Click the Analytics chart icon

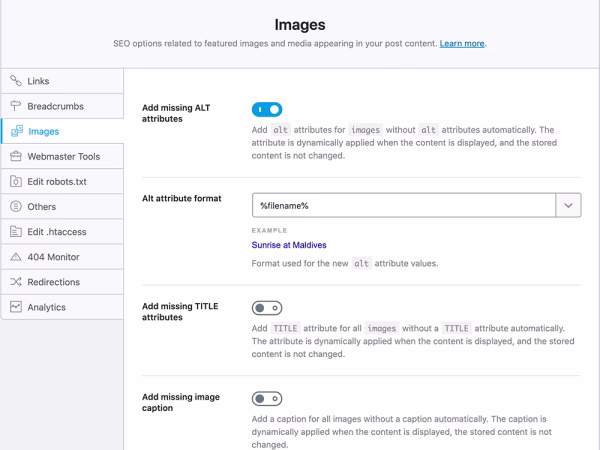point(16,307)
